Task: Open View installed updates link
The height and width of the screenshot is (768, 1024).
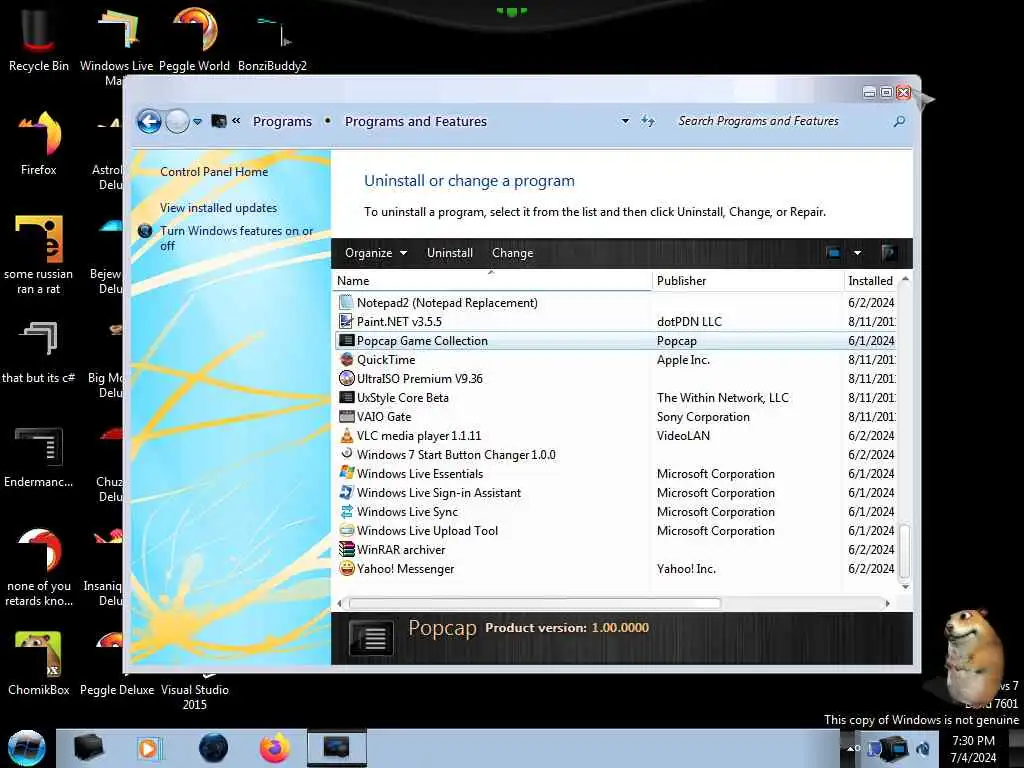Action: pyautogui.click(x=218, y=208)
